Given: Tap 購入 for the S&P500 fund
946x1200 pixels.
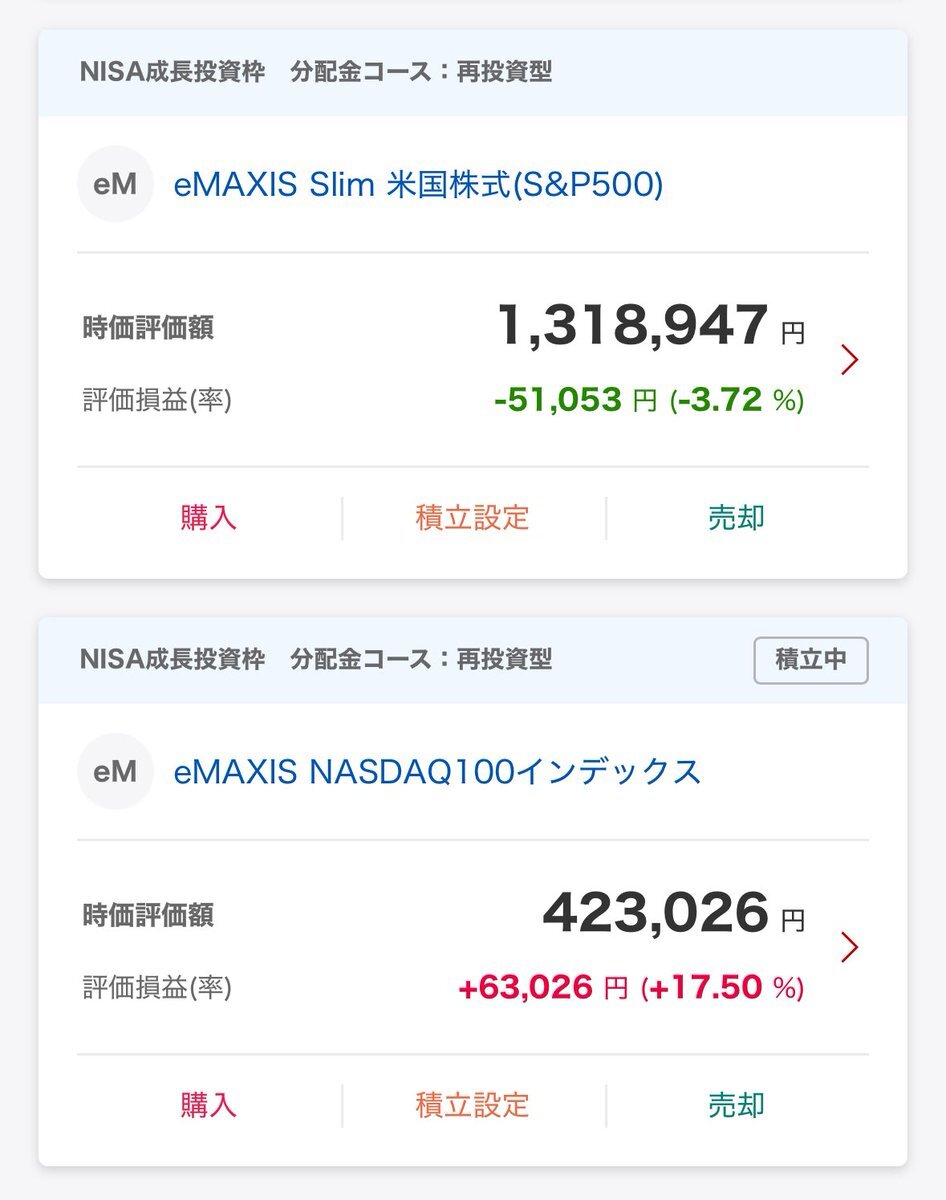Looking at the screenshot, I should coord(209,518).
